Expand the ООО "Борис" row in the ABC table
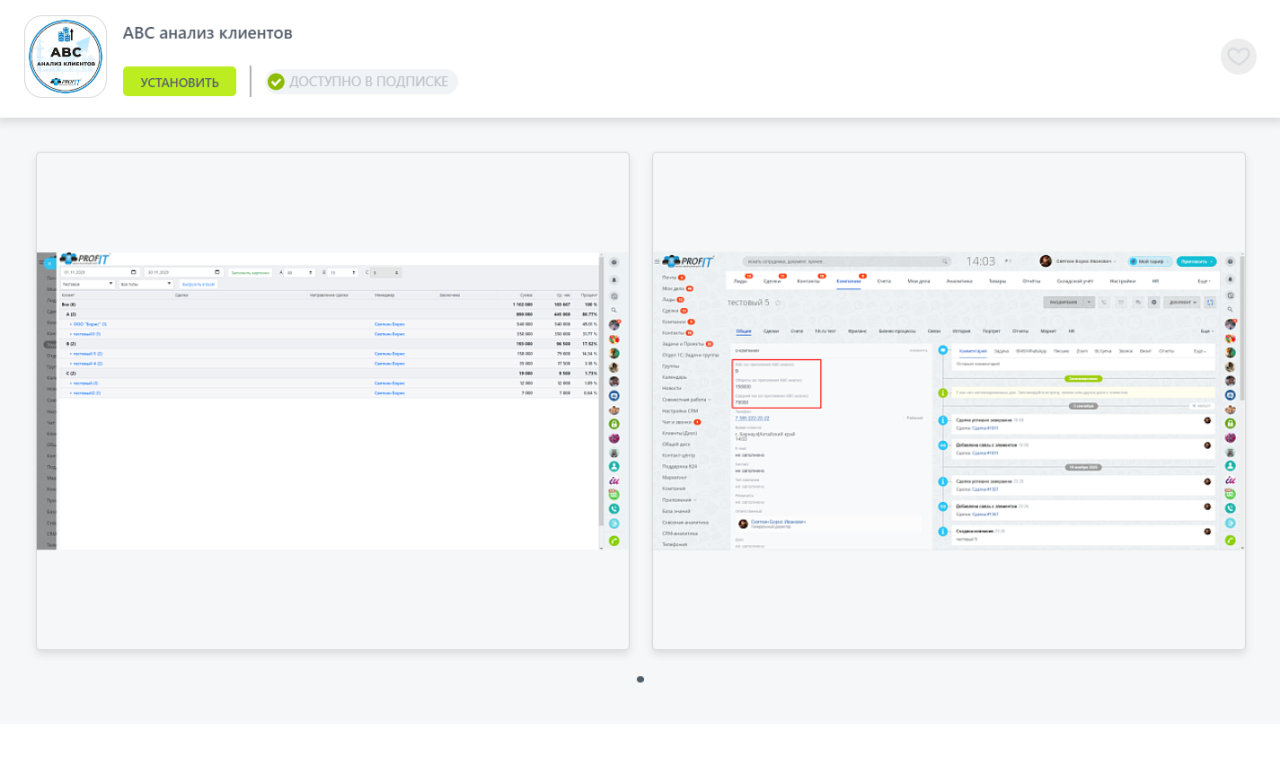1280x775 pixels. pyautogui.click(x=89, y=324)
